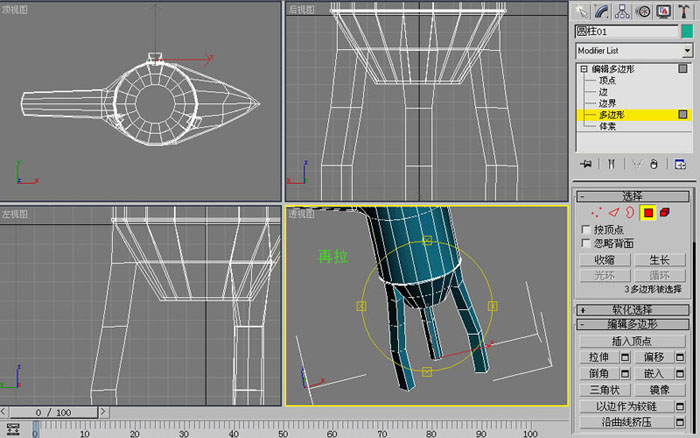The image size is (700, 438).
Task: Expand the 软化选择 rollout
Action: point(633,310)
